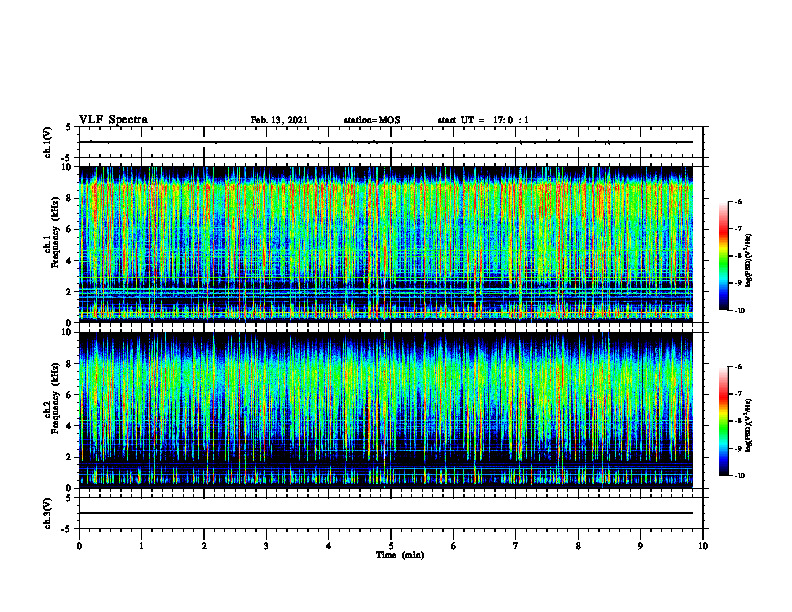Click the "-6" label on ch.2 color scale
This screenshot has width=792, height=612.
coord(738,367)
